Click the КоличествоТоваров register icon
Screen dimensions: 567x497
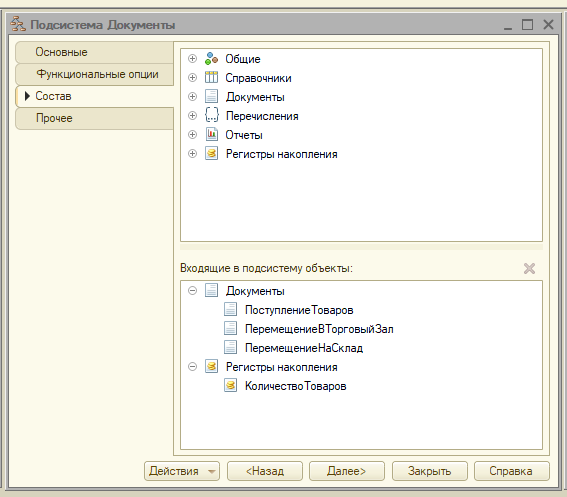point(230,386)
